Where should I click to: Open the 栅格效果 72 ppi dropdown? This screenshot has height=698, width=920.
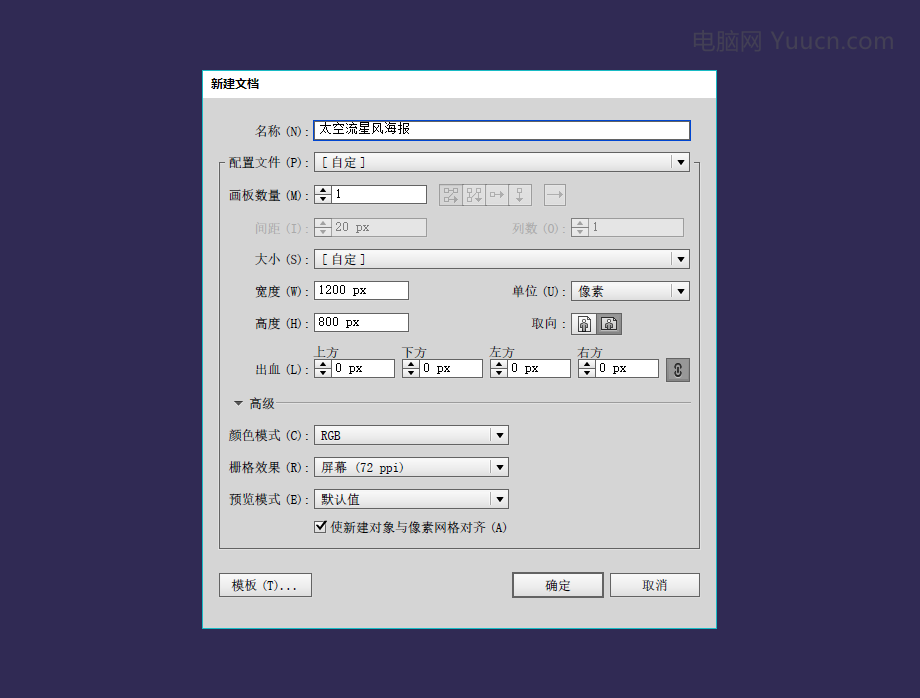(x=411, y=467)
